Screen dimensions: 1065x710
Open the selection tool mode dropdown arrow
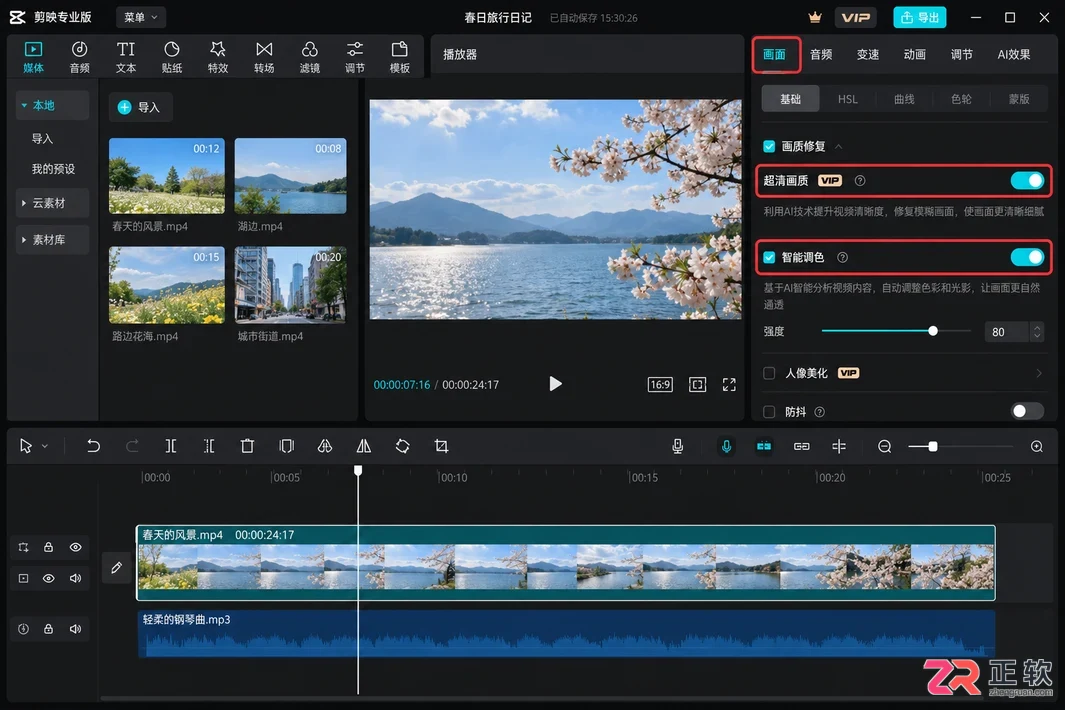click(x=45, y=446)
